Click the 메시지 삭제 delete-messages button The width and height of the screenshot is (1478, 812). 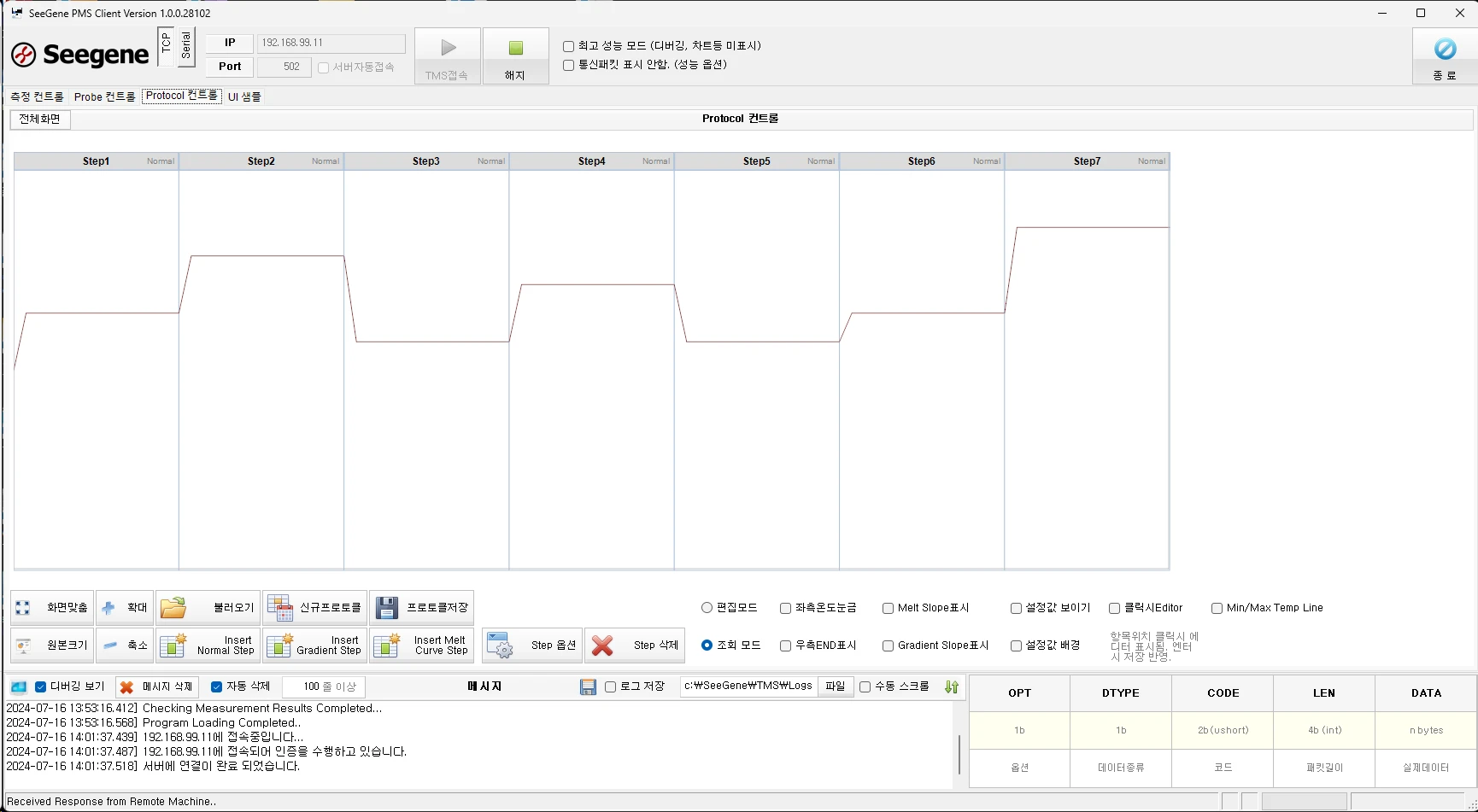coord(158,686)
